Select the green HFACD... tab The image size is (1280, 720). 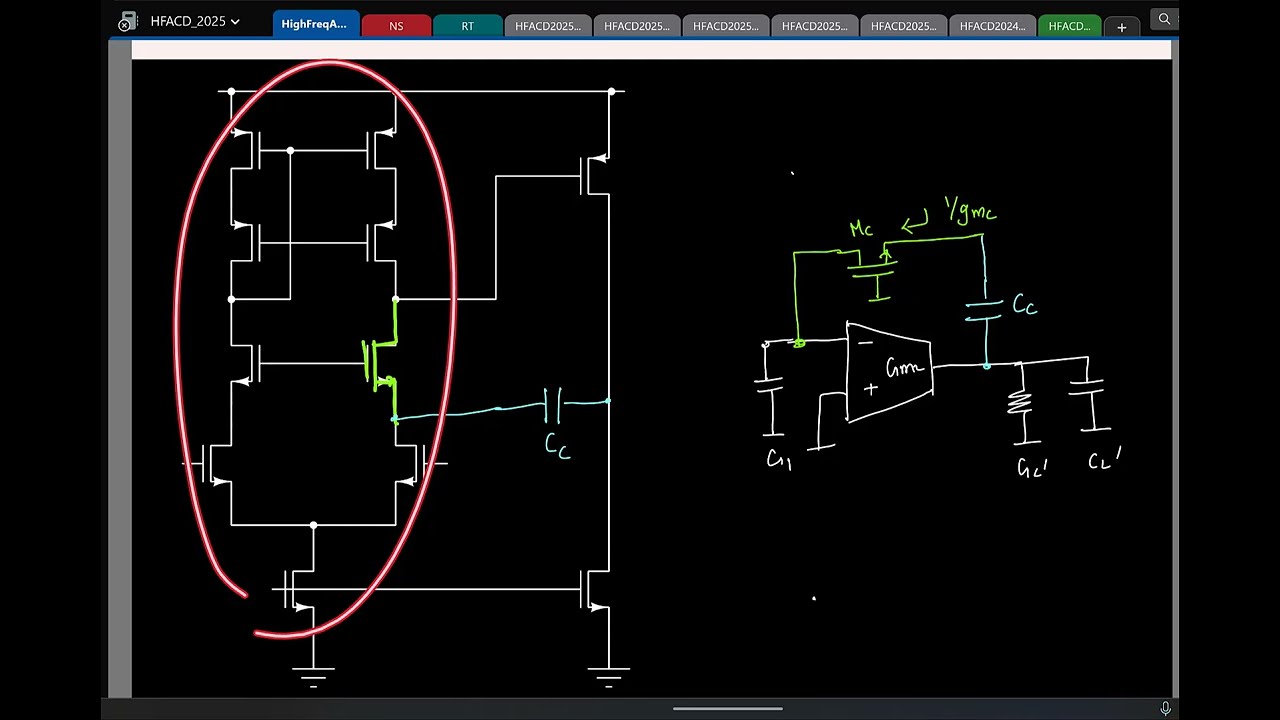pyautogui.click(x=1069, y=26)
